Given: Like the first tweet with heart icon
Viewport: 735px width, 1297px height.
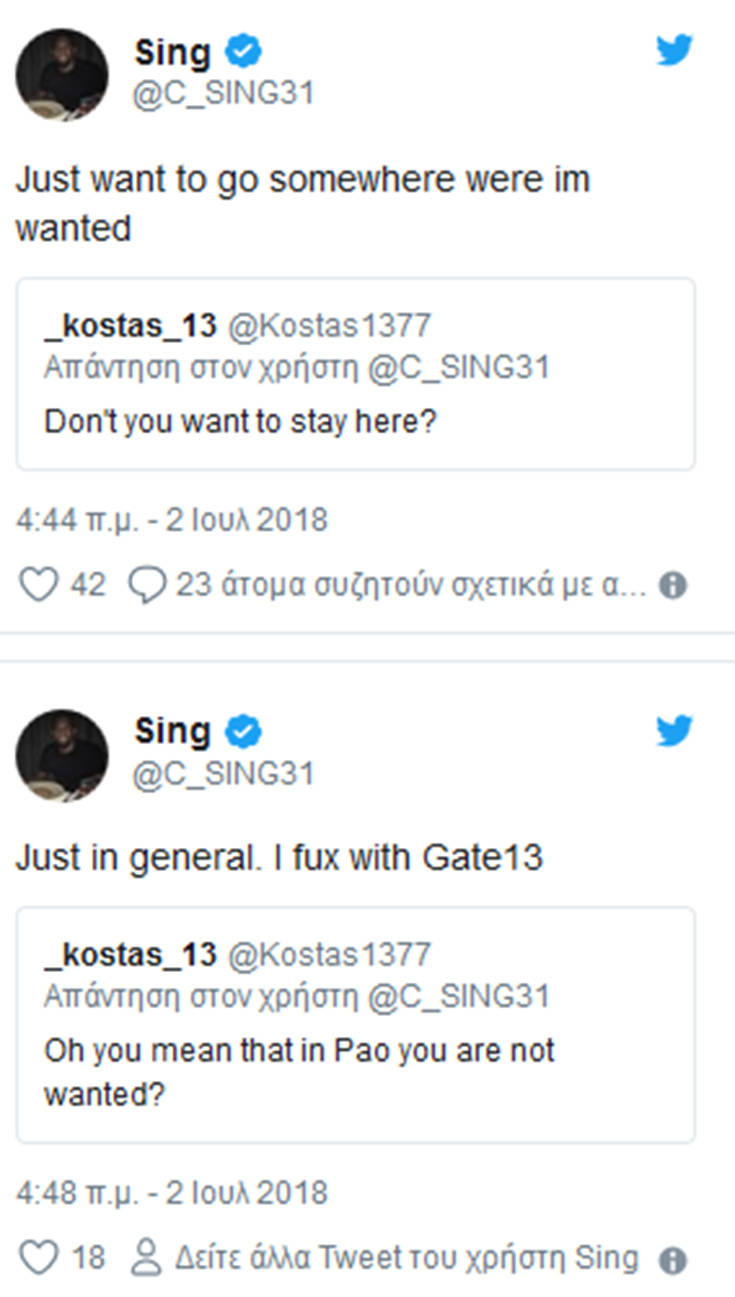Looking at the screenshot, I should [x=39, y=585].
